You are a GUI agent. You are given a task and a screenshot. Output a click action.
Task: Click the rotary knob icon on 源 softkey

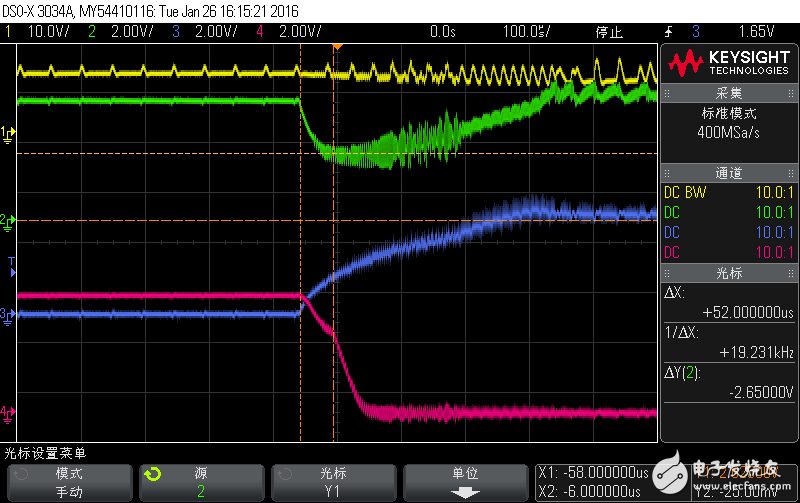coord(152,474)
